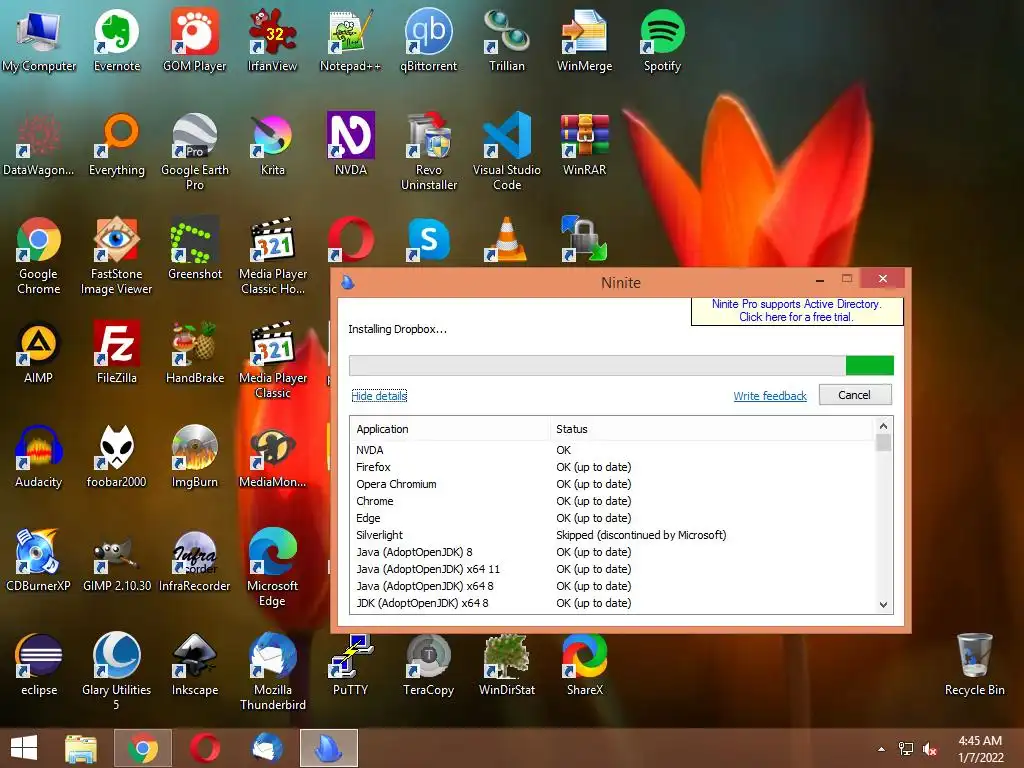Image resolution: width=1024 pixels, height=768 pixels.
Task: Select the NVDA row in Ninite list
Action: pyautogui.click(x=613, y=450)
